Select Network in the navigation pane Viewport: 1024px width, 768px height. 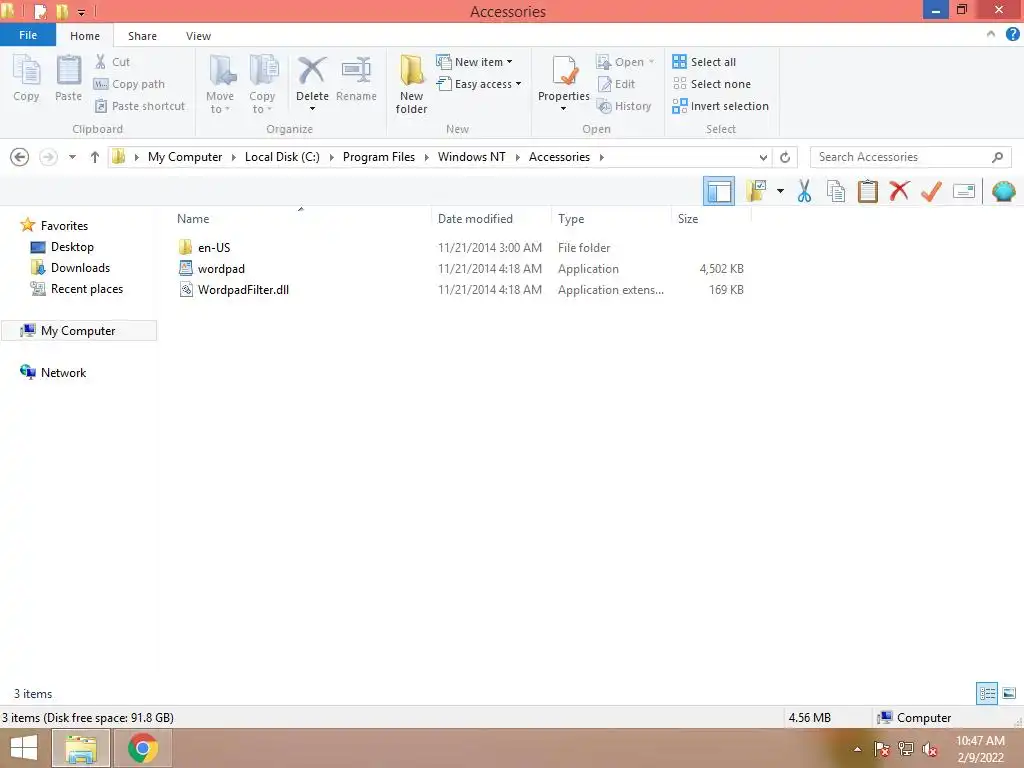tap(53, 372)
